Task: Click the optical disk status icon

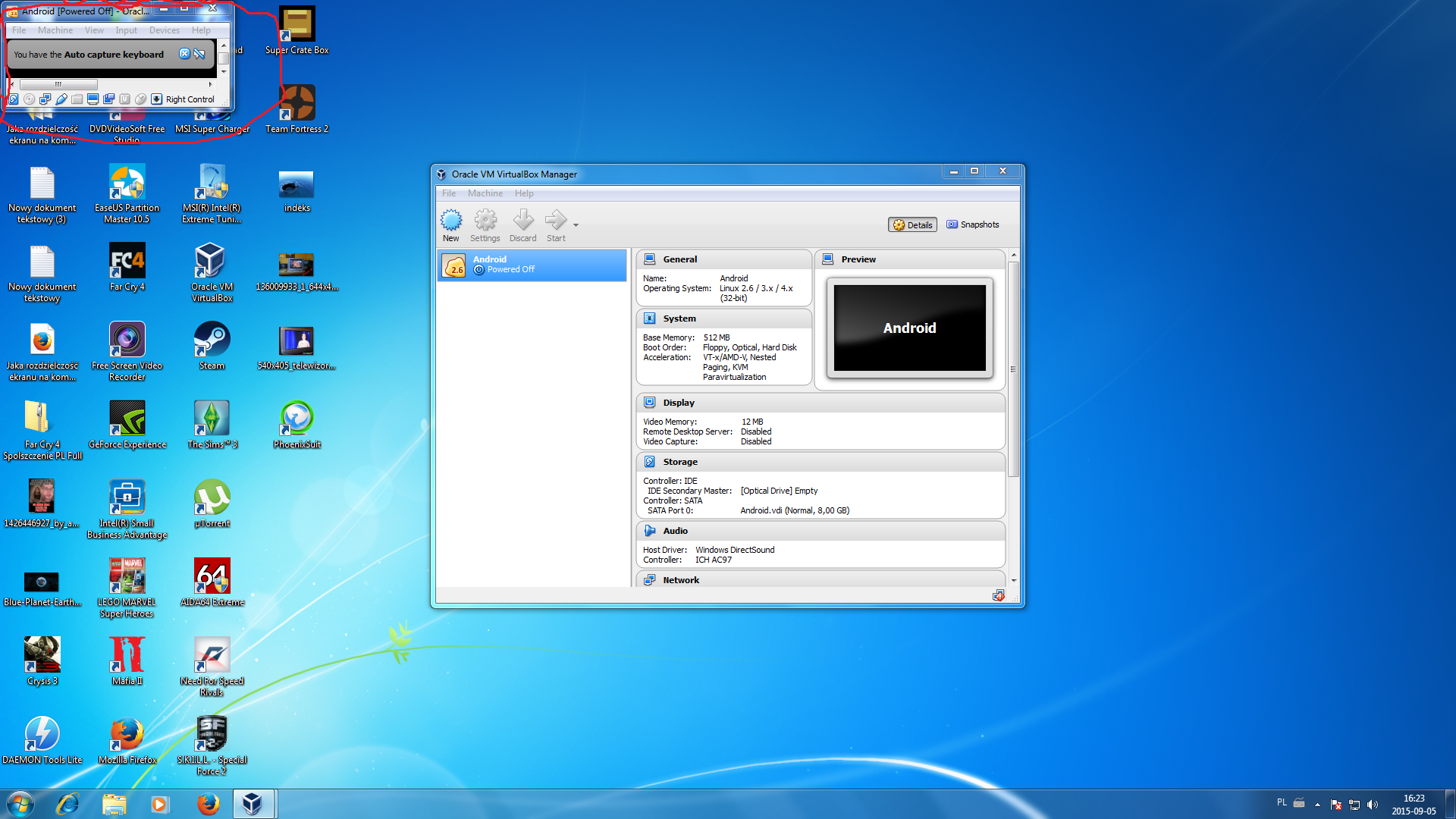Action: click(29, 99)
